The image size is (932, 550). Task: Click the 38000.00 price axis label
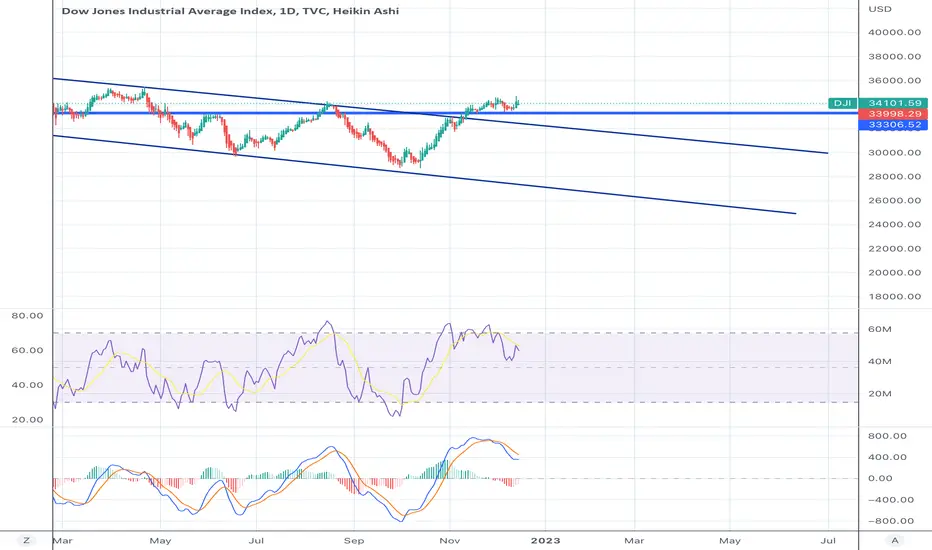pyautogui.click(x=895, y=56)
